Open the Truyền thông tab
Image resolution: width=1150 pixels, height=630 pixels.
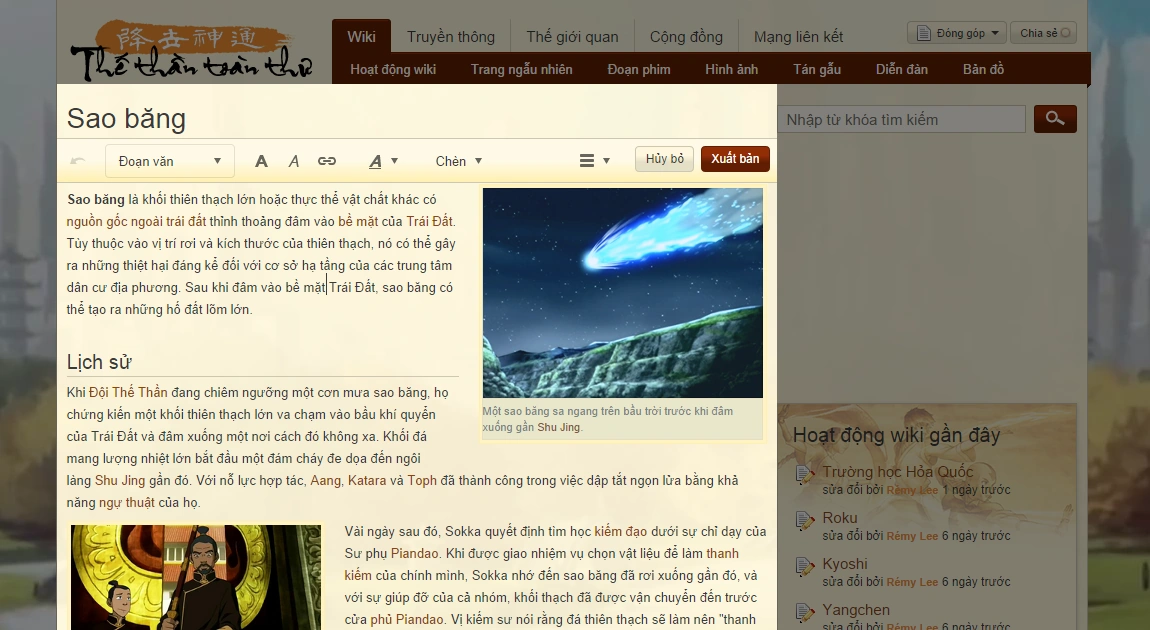coord(450,37)
